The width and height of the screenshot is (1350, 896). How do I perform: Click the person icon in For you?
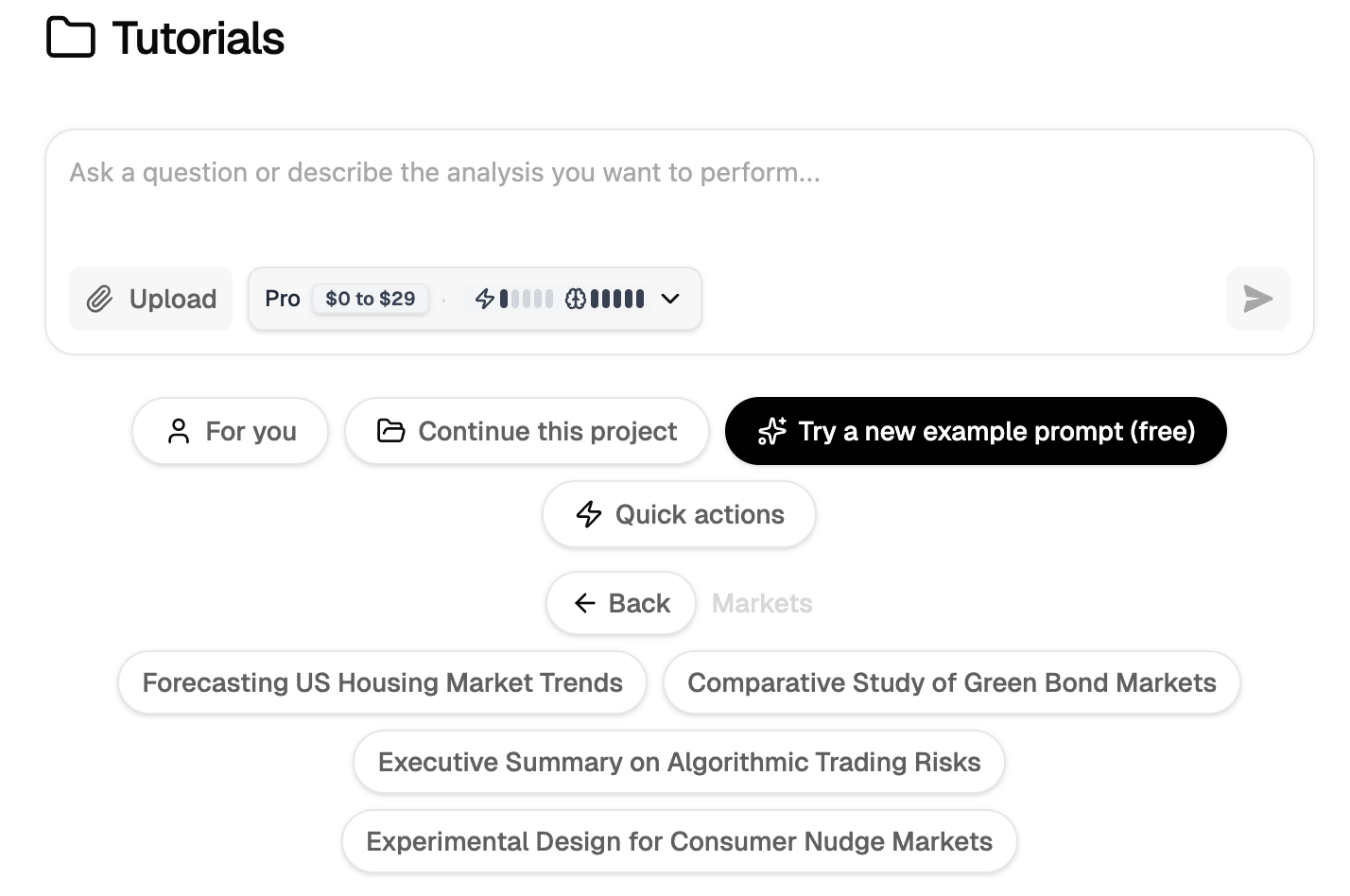[x=178, y=431]
